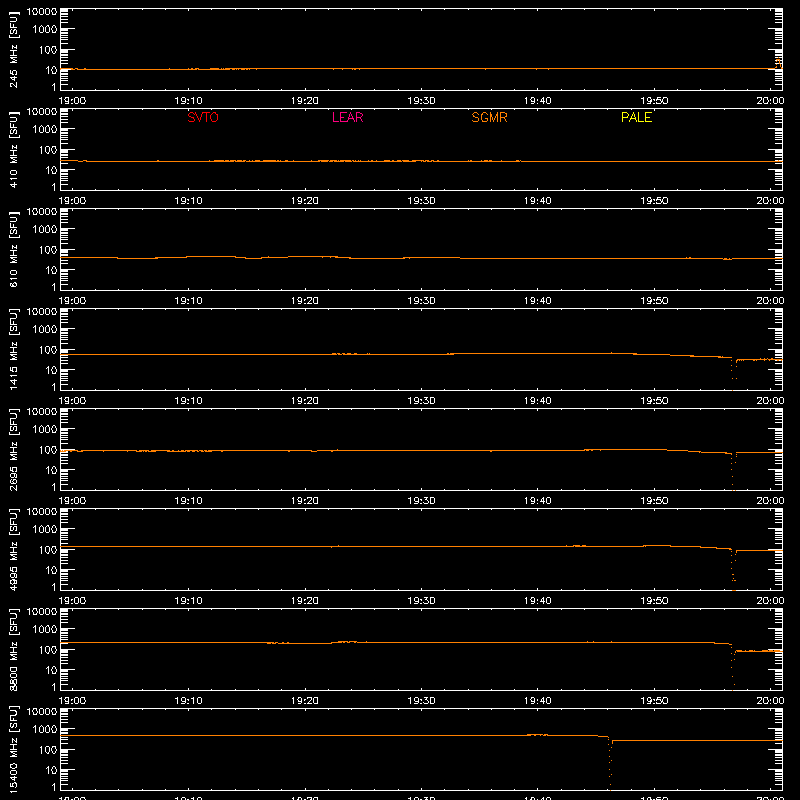Click 20:00 label under the 610 MHz panel
The width and height of the screenshot is (800, 800).
point(770,301)
